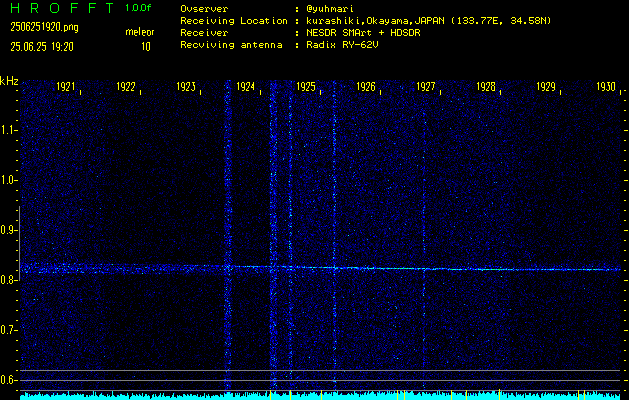The height and width of the screenshot is (400, 629).
Task: Click the Recviving antenna label
Action: click(x=231, y=45)
